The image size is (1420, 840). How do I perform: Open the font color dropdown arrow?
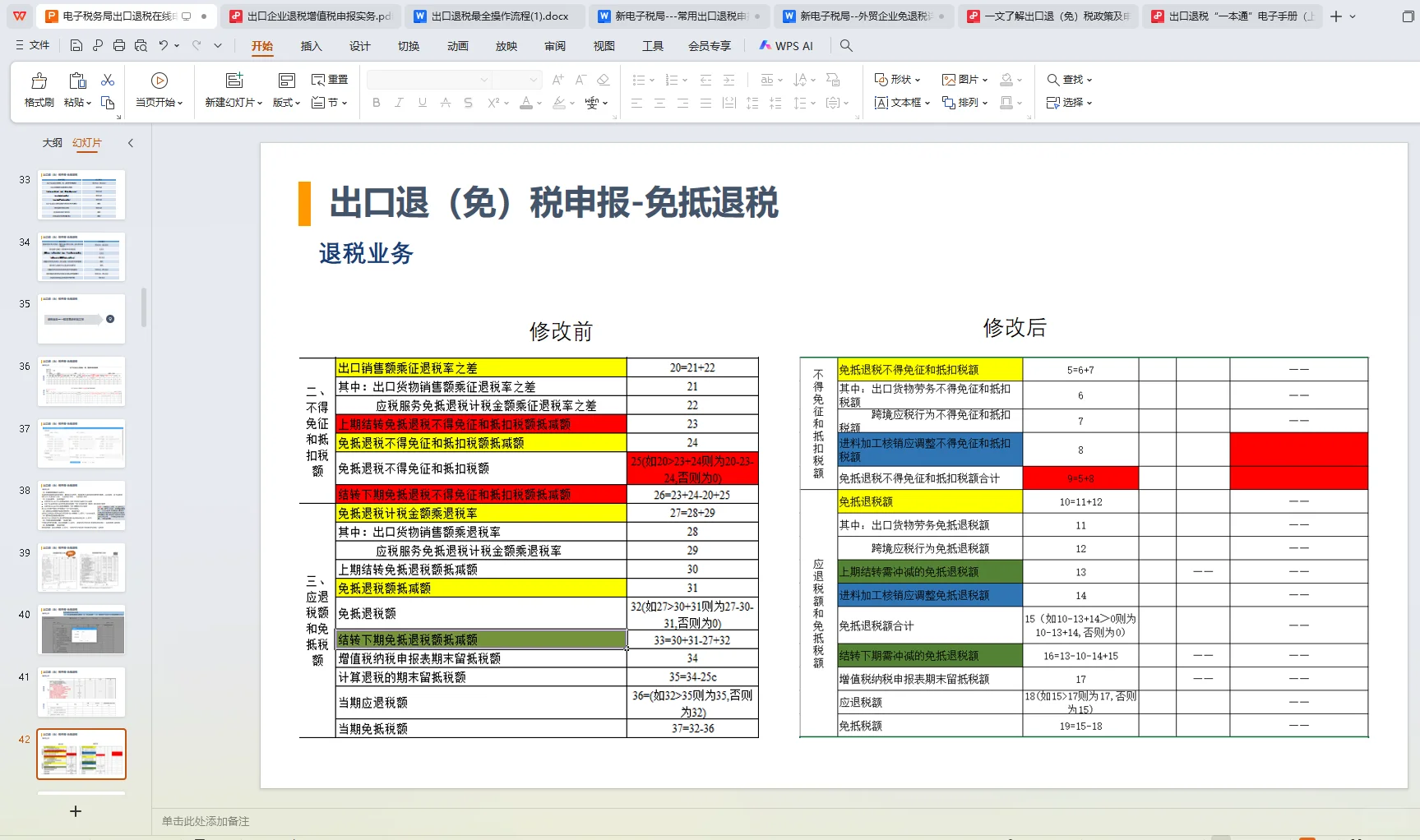pos(539,103)
